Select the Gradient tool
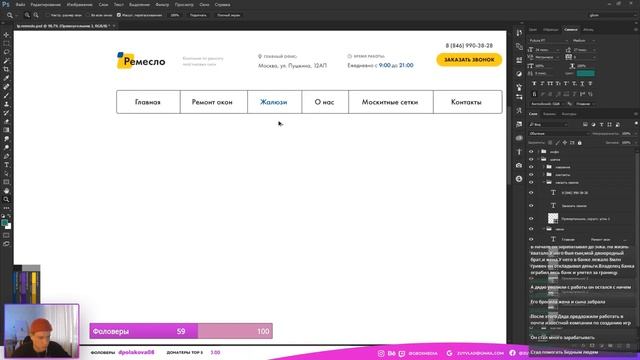Screen dimensions: 640x360 pos(6,130)
